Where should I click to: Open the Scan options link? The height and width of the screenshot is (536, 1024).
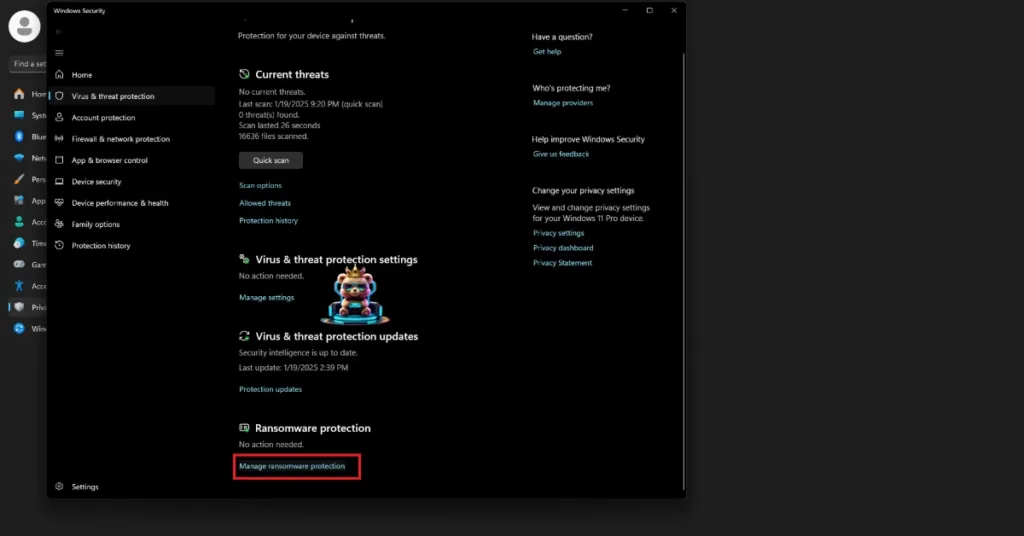click(x=260, y=185)
